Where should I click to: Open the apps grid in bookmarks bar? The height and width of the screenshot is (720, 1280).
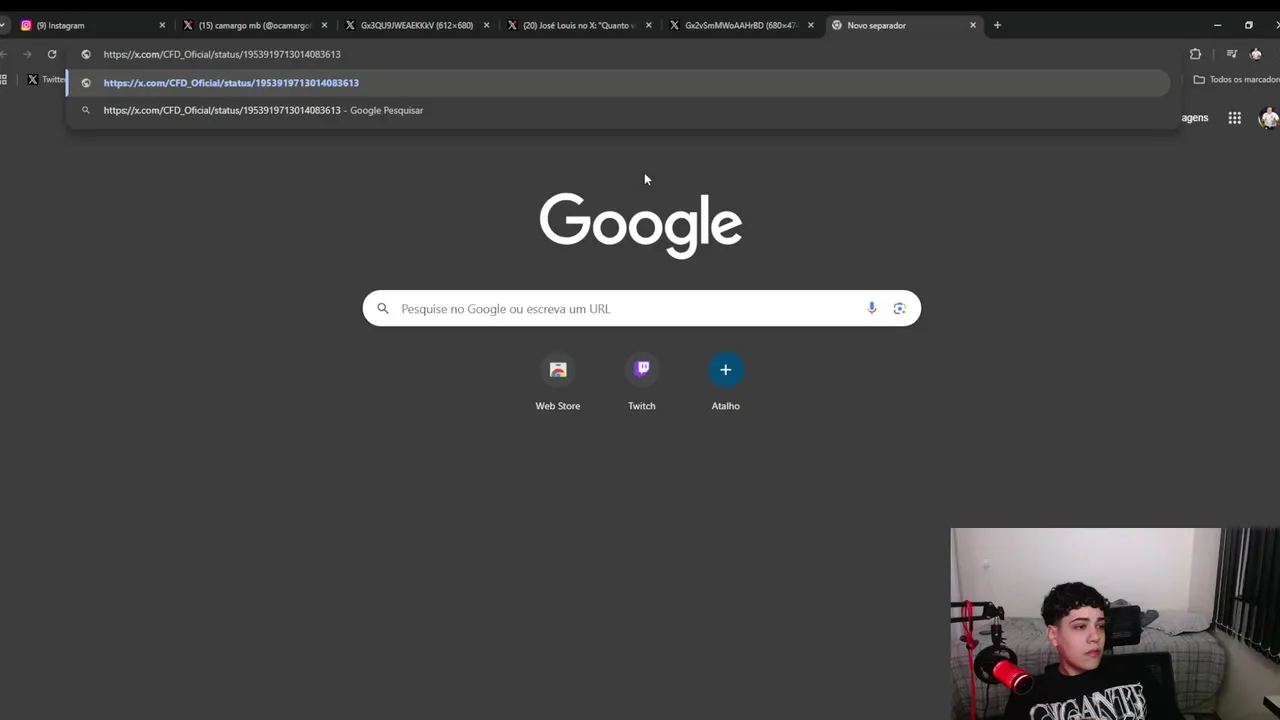[4, 79]
